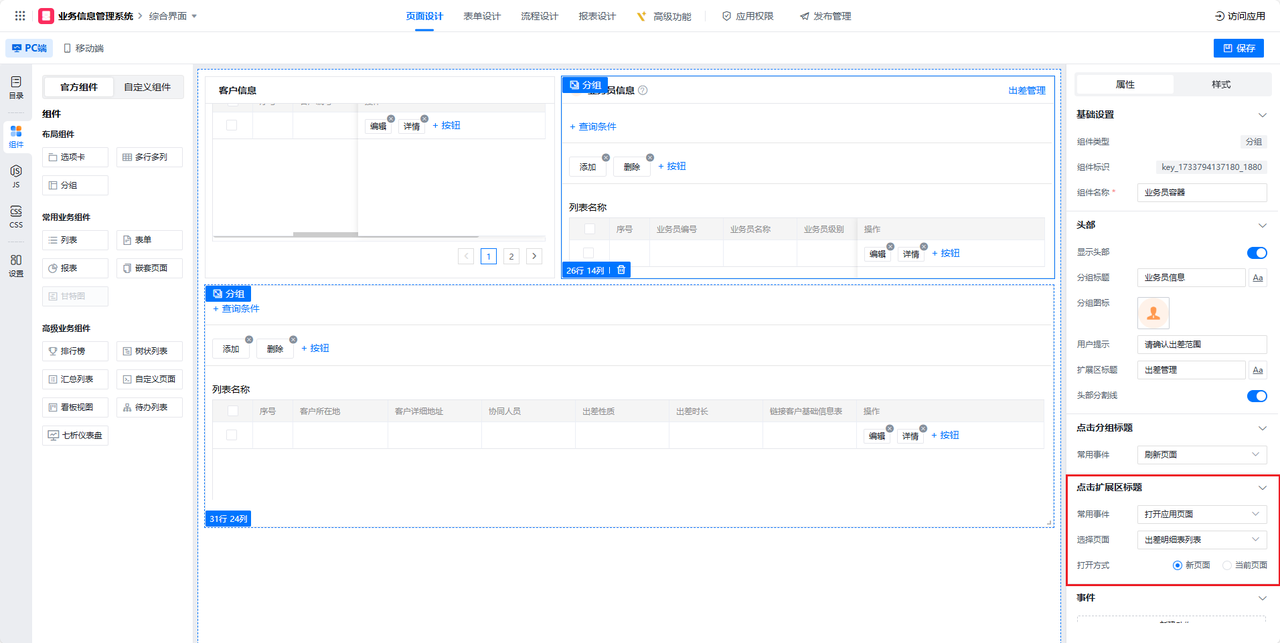This screenshot has width=1280, height=643.
Task: Click the 出差管理 link
Action: (x=1026, y=91)
